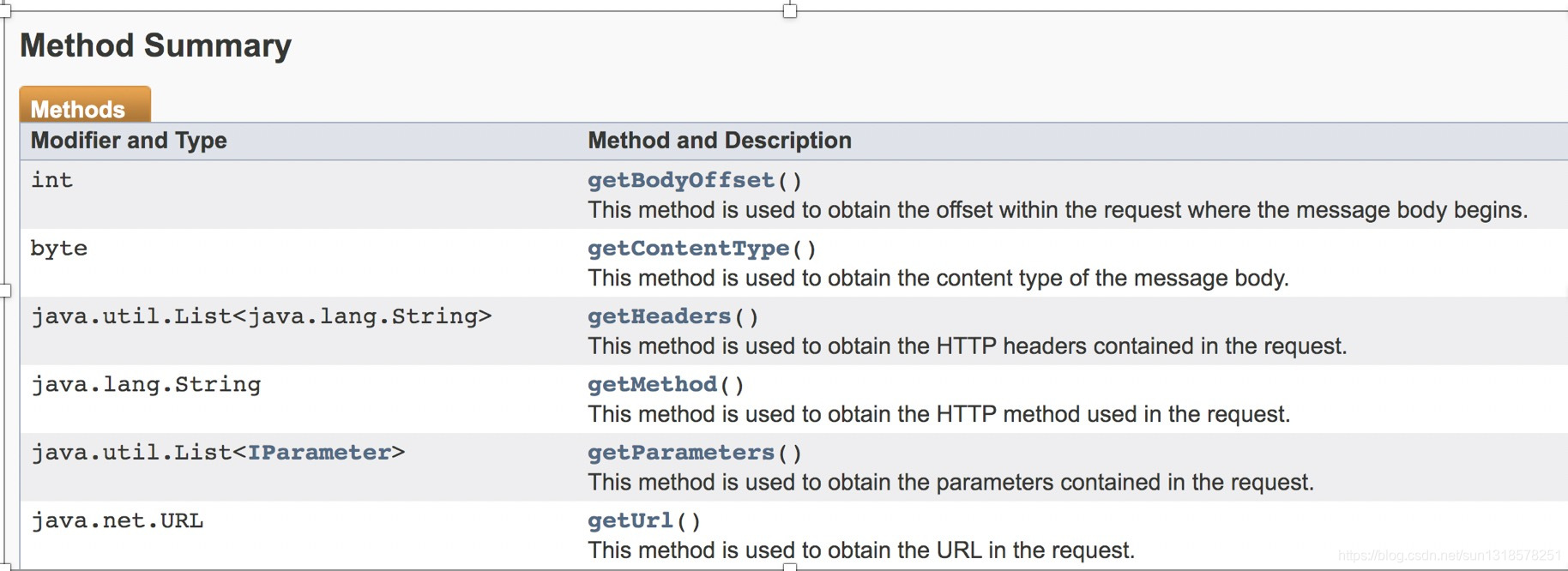Click the 'java.lang.String' type cell
Image resolution: width=1568 pixels, height=571 pixels.
click(146, 385)
